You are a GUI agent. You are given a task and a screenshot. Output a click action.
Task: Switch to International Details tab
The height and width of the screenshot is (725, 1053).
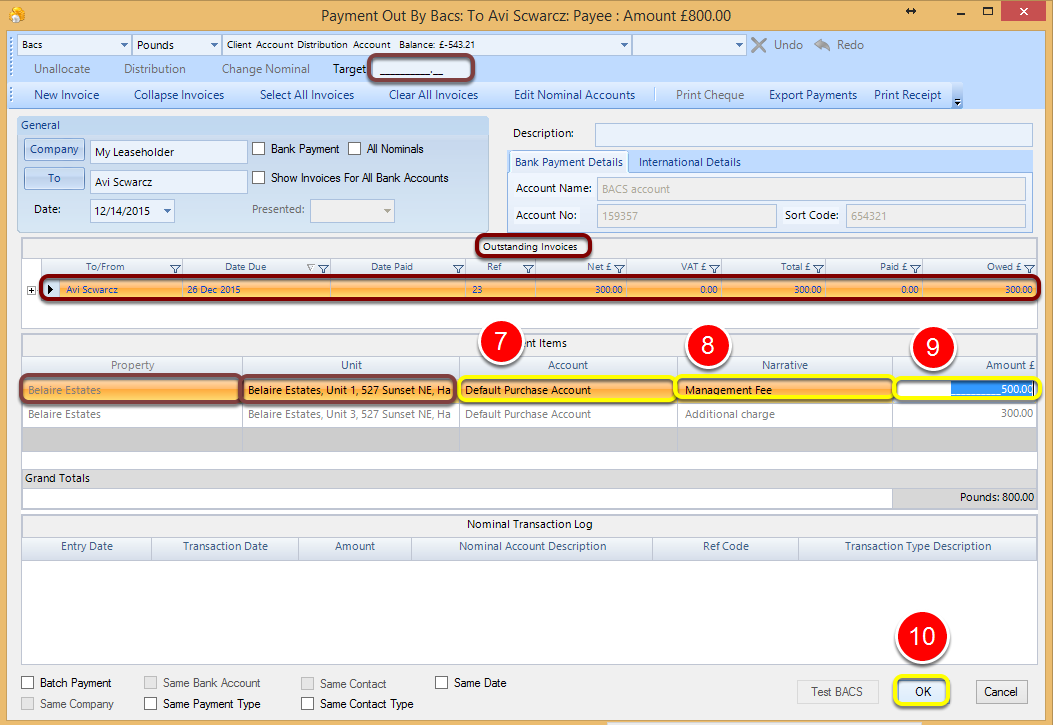(690, 162)
